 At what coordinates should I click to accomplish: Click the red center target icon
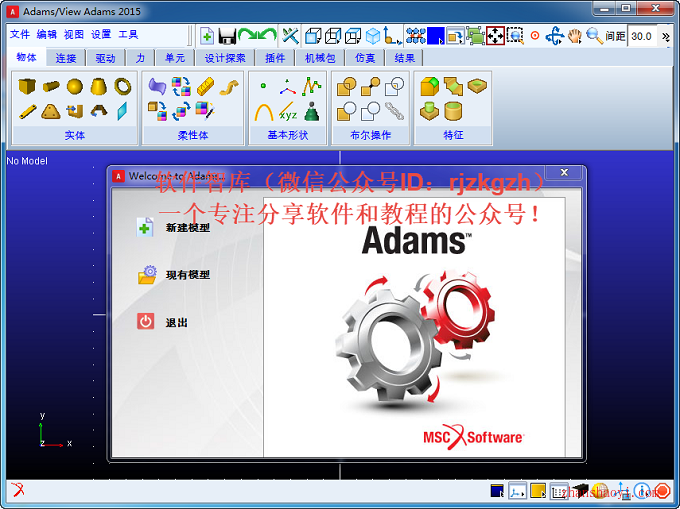click(535, 36)
